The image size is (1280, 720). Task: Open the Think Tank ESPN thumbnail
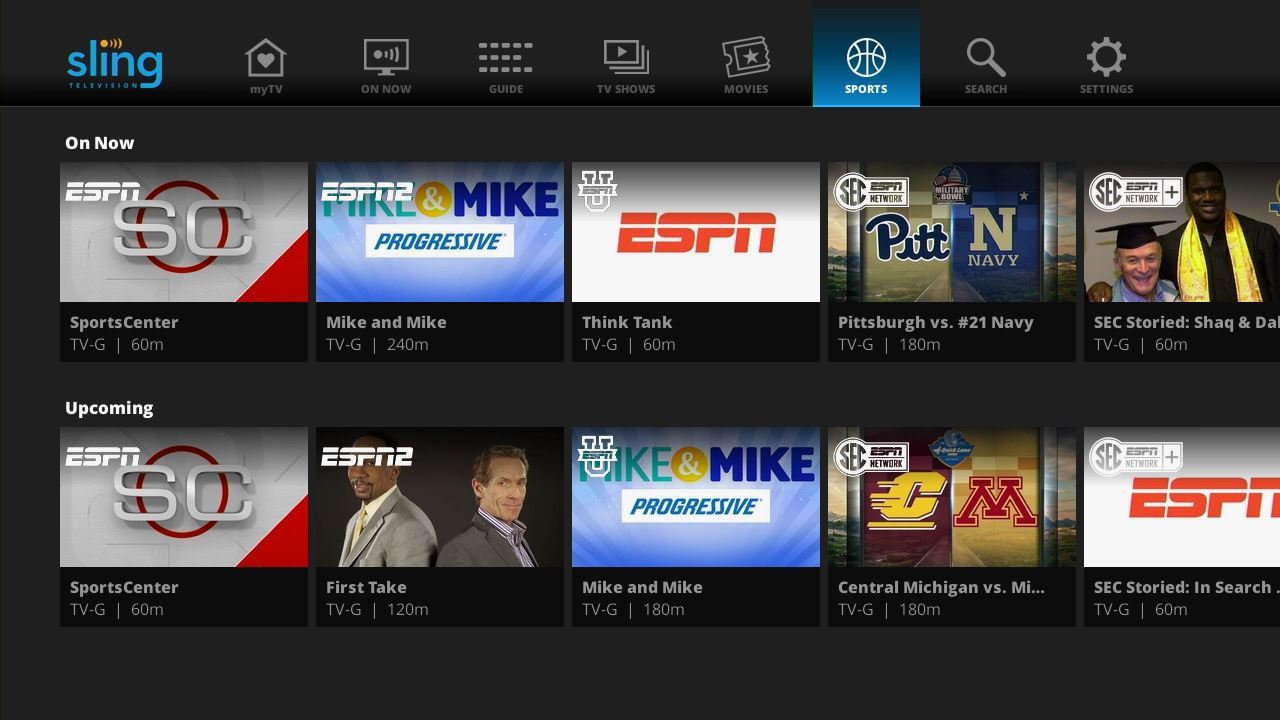696,232
